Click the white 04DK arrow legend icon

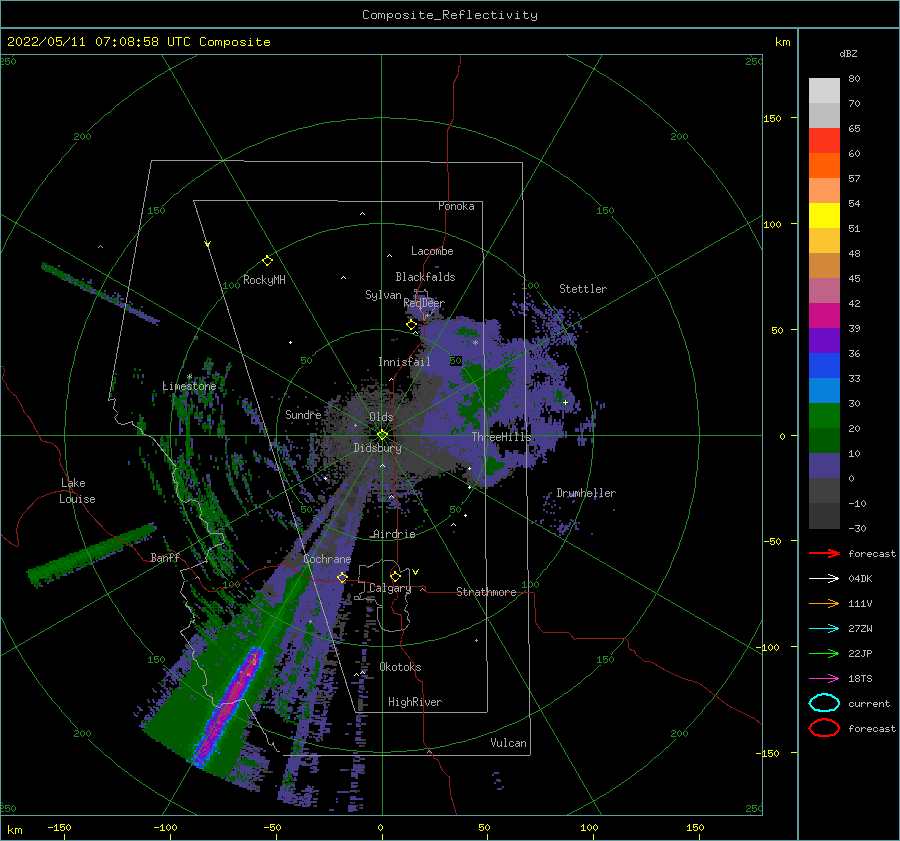coord(824,579)
